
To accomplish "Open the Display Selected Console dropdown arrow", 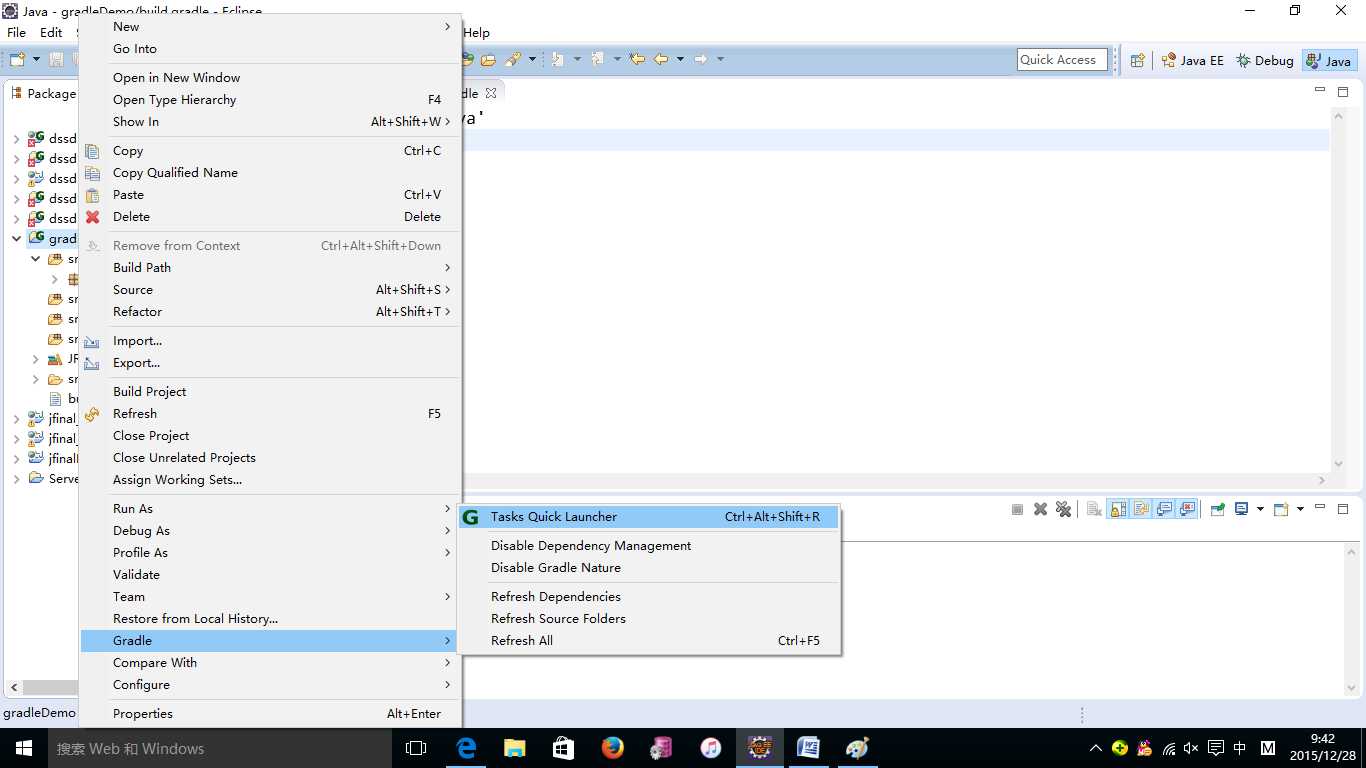I will (x=1260, y=509).
